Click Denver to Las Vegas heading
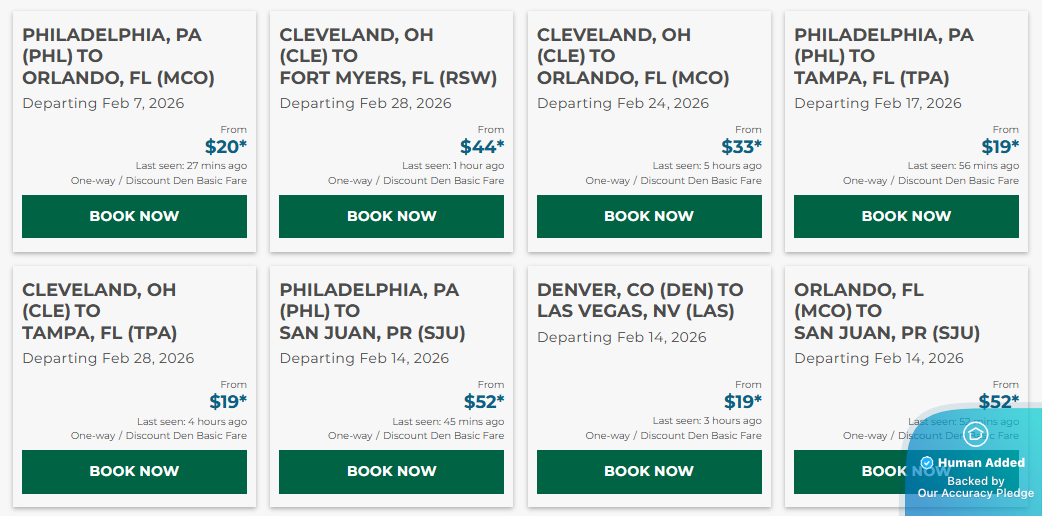1042x516 pixels. click(x=640, y=300)
